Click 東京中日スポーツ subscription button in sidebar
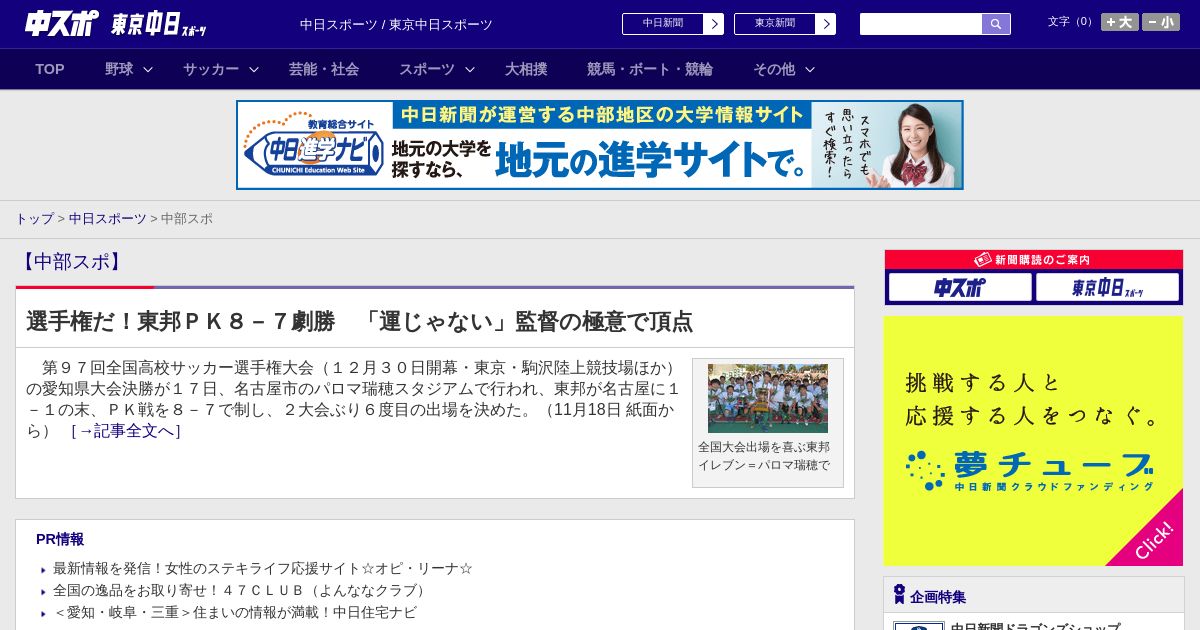The image size is (1200, 630). (x=1107, y=287)
